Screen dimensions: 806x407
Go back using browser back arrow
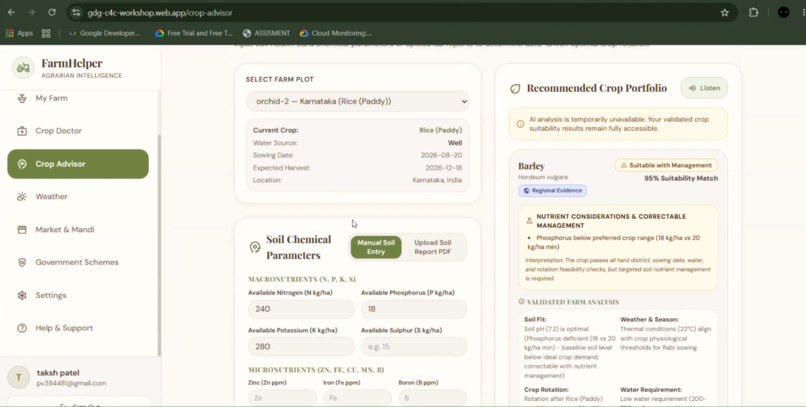pos(11,12)
